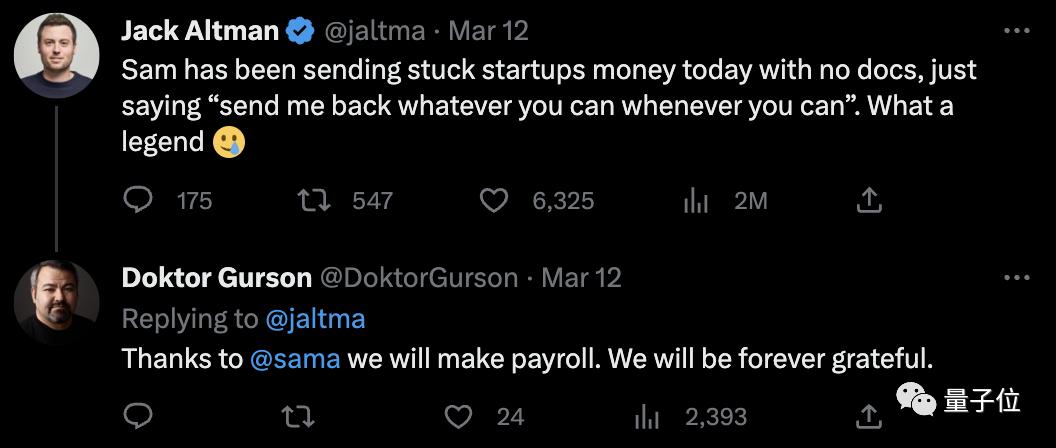View analytics on Jack Altman's tweet

point(695,201)
